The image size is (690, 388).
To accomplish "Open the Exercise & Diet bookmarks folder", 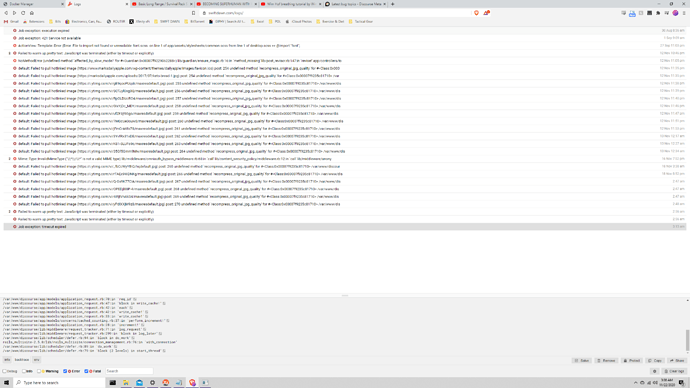I will [x=330, y=21].
